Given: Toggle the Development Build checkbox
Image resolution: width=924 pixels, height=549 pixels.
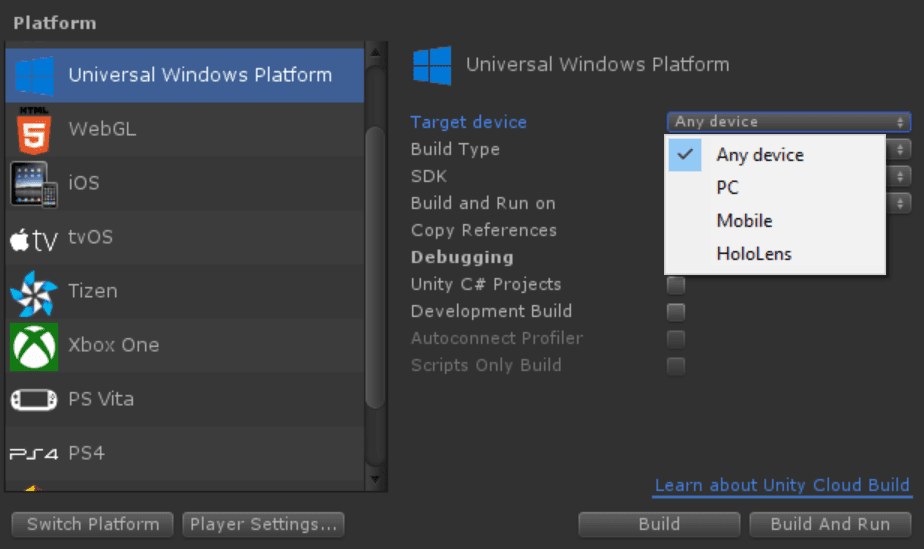Looking at the screenshot, I should coord(676,312).
